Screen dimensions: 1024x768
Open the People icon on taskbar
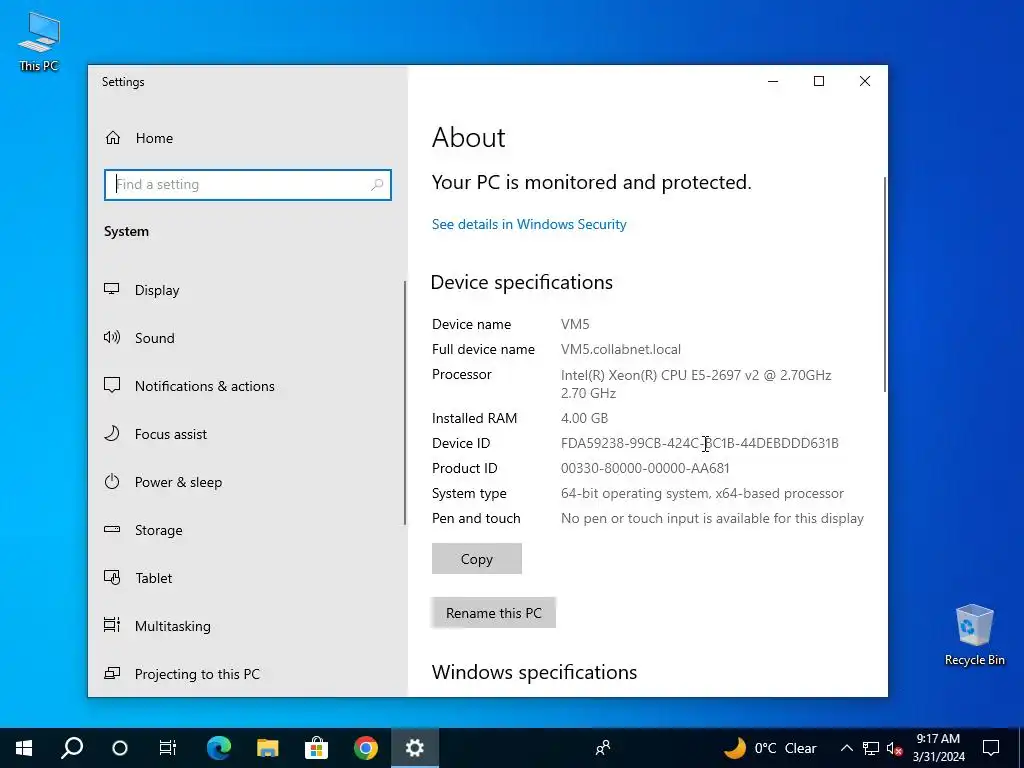click(603, 748)
